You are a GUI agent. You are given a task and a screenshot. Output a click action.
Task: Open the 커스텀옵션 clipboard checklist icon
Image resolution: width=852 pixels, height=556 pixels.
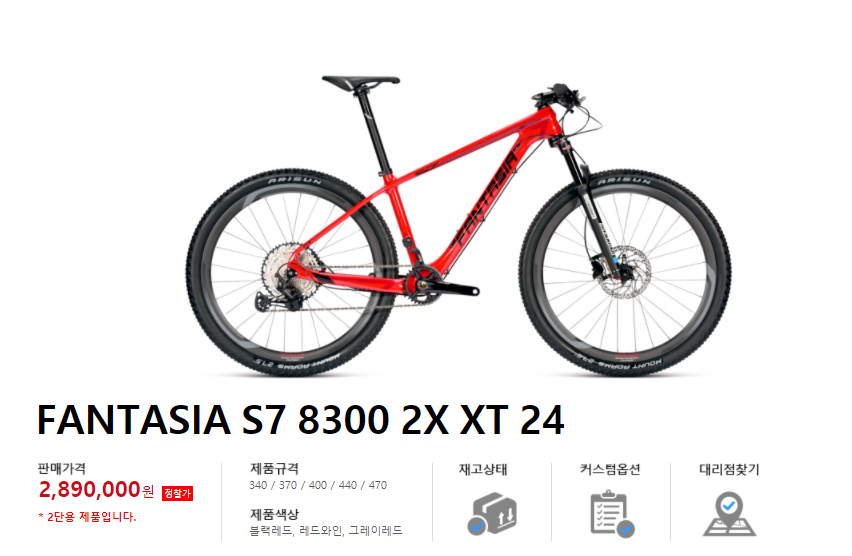[x=612, y=514]
